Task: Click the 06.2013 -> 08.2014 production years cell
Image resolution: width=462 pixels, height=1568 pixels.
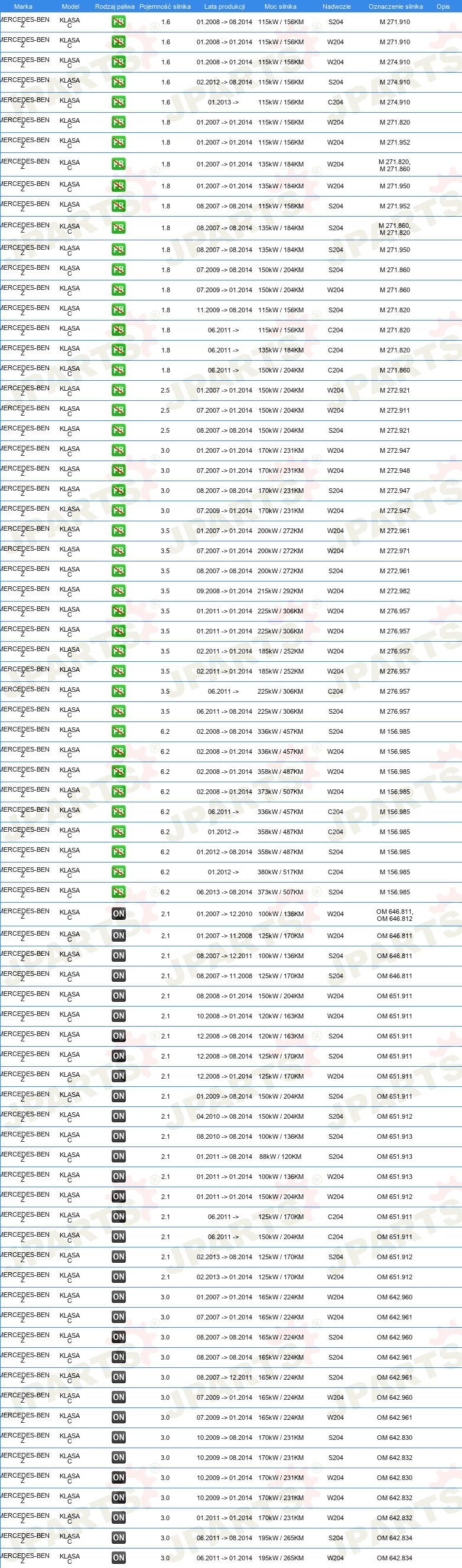Action: coord(225,893)
